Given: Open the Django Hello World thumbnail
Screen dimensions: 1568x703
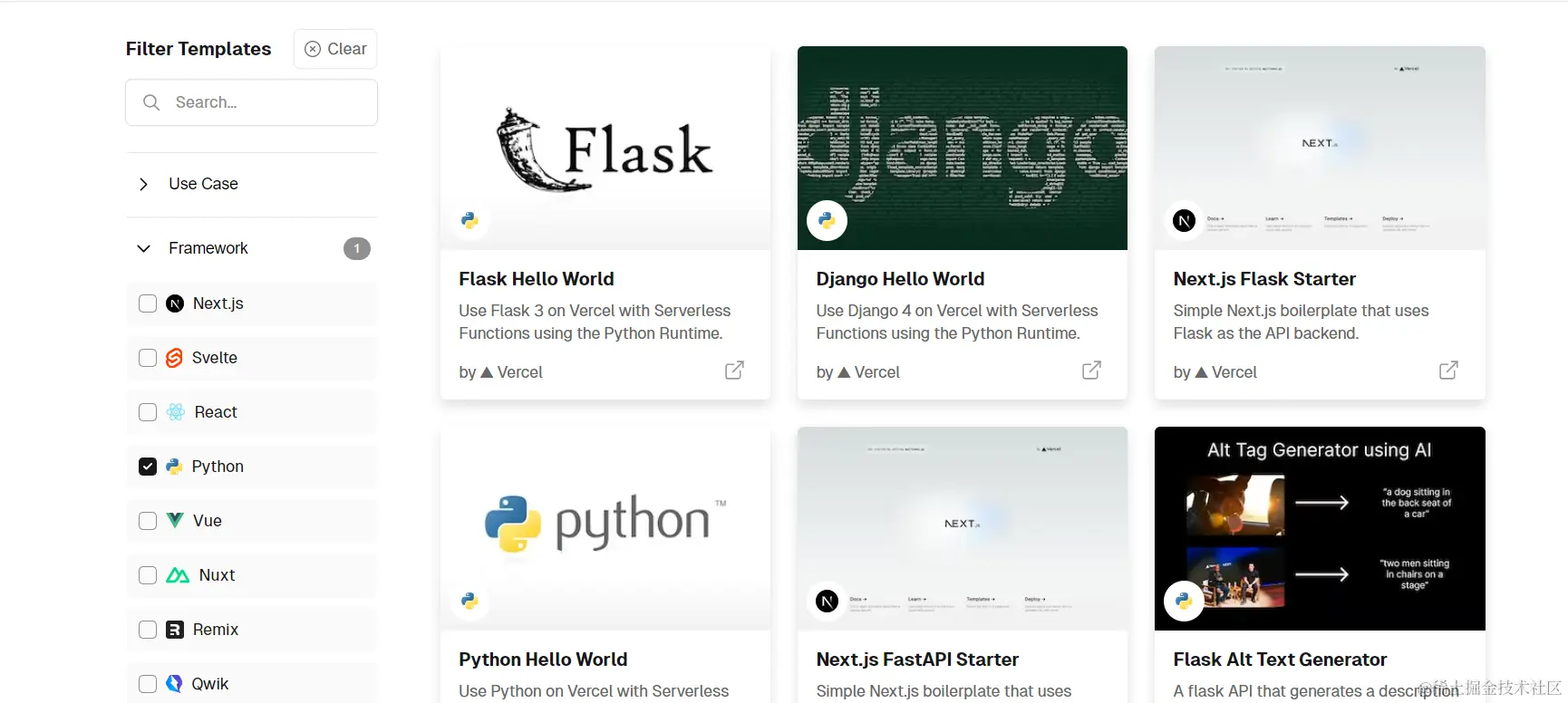Looking at the screenshot, I should click(963, 149).
